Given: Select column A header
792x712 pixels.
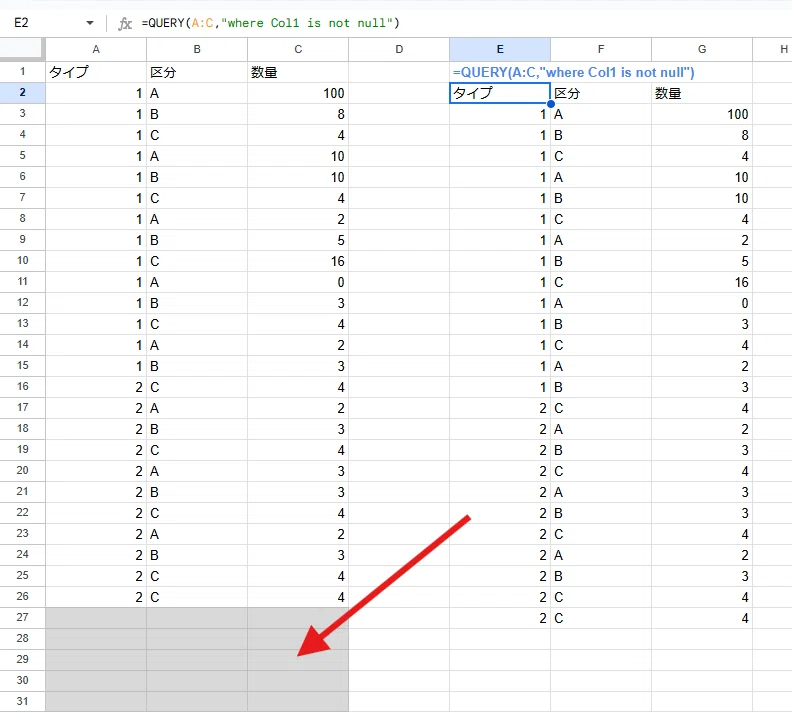Looking at the screenshot, I should 96,49.
